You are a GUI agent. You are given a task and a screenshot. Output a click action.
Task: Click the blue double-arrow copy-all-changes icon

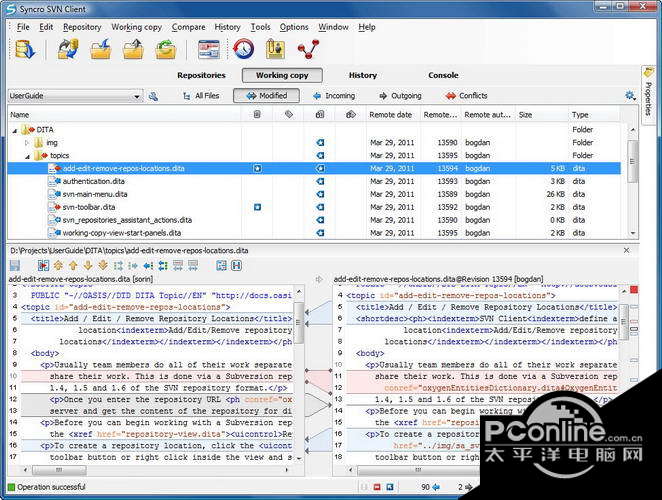coord(163,266)
